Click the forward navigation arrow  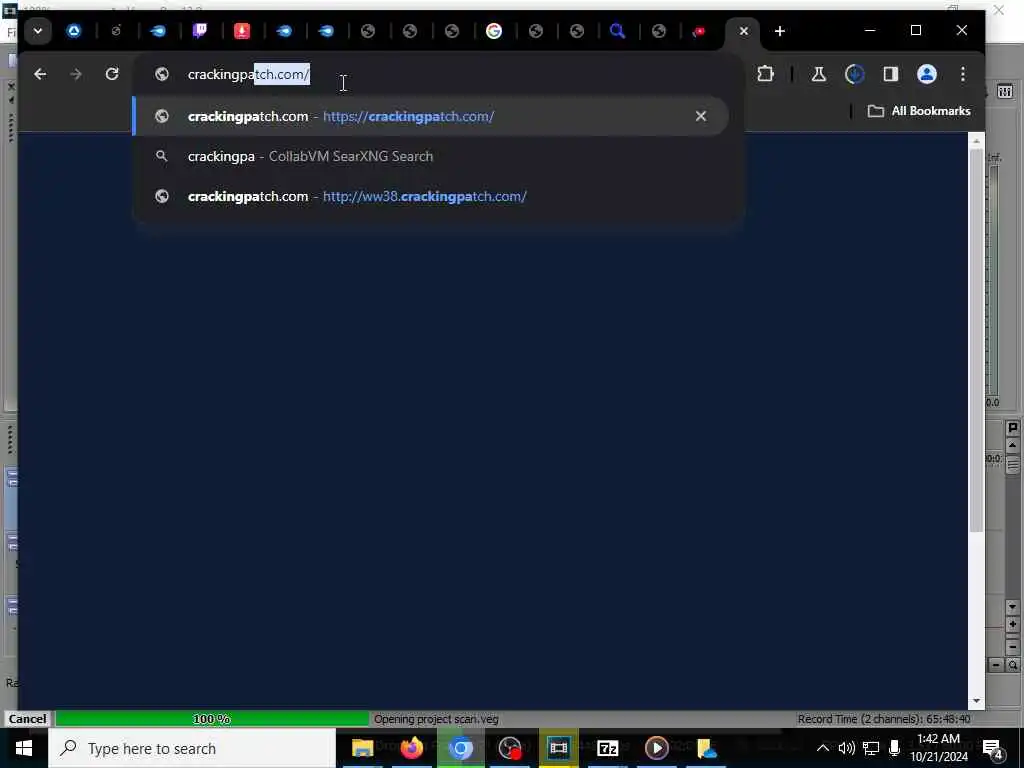(x=76, y=74)
